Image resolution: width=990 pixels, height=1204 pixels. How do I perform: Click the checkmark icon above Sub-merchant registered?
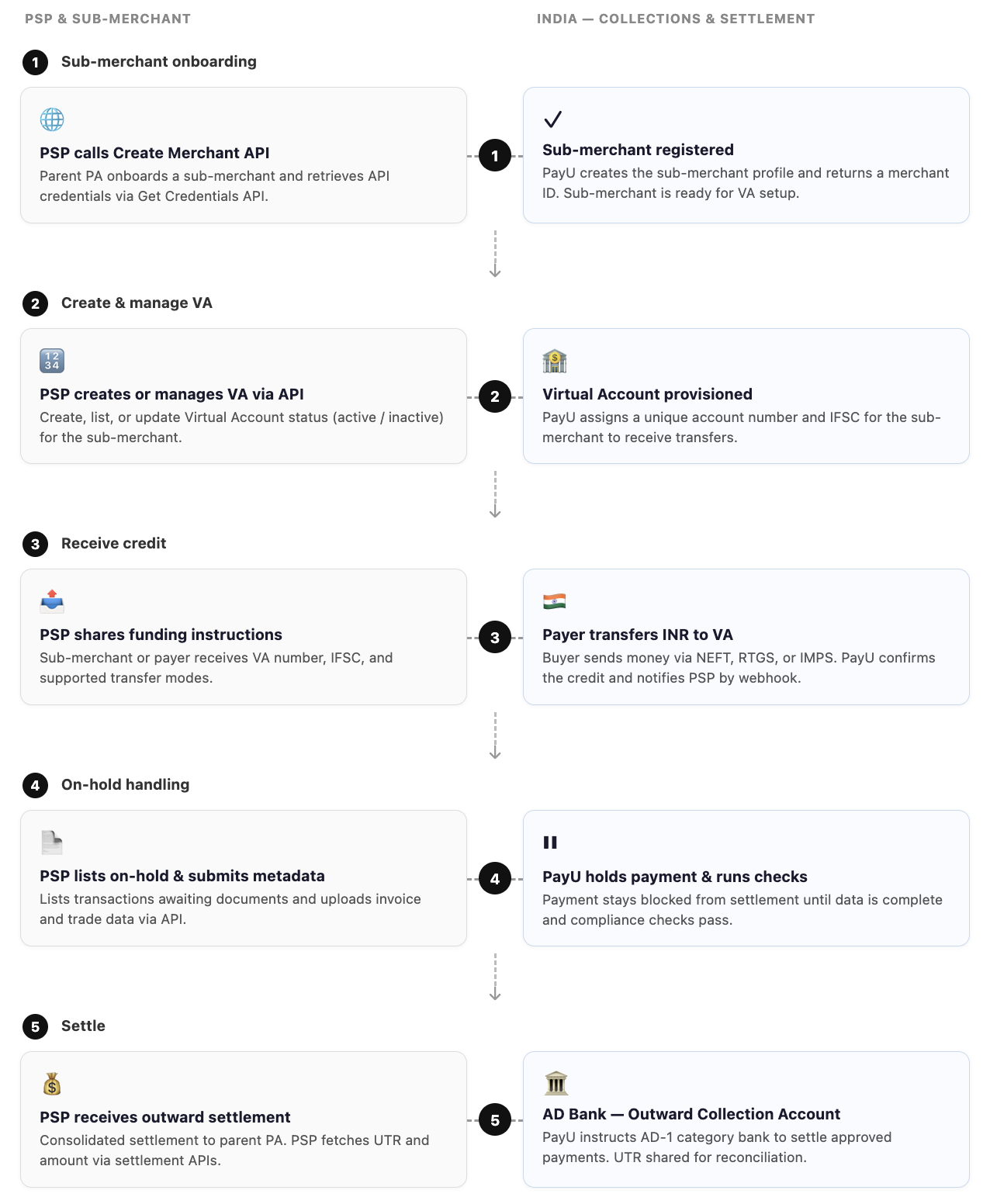click(x=552, y=119)
